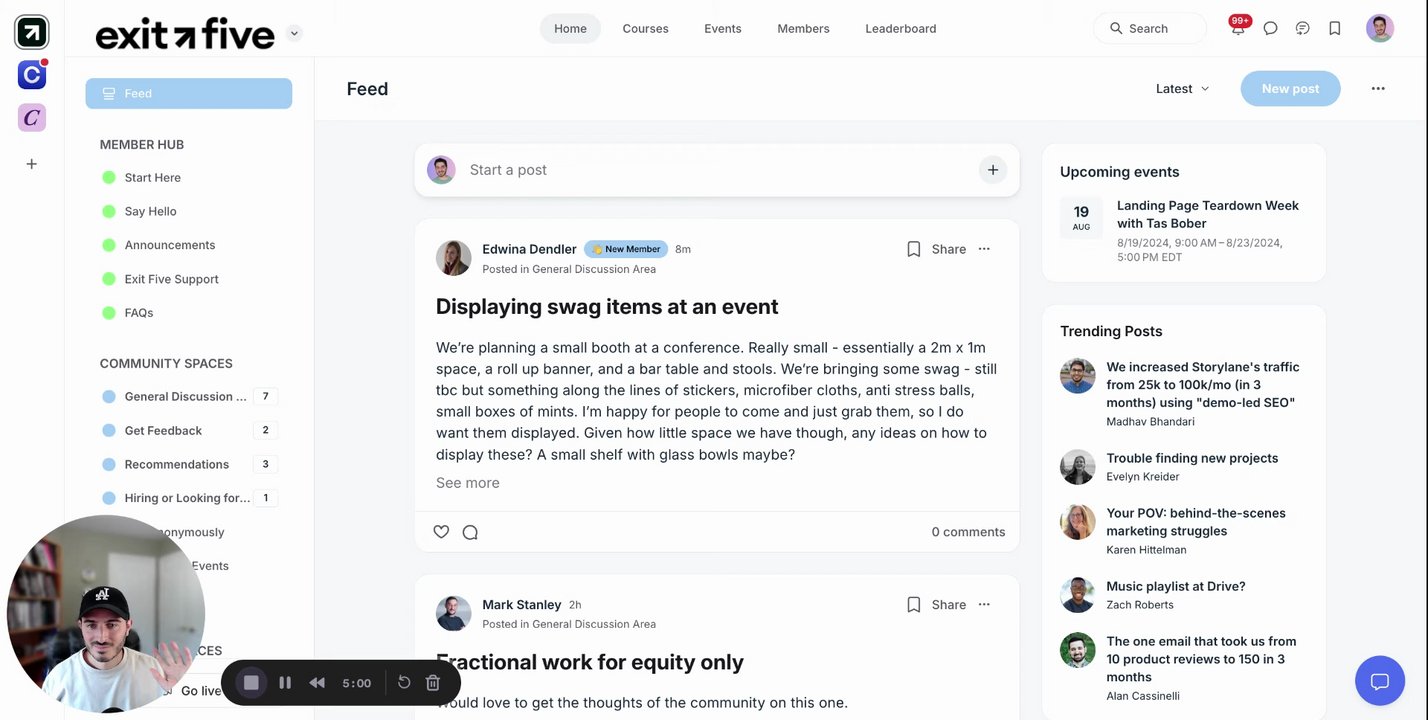Pause the screen recording

click(x=285, y=683)
